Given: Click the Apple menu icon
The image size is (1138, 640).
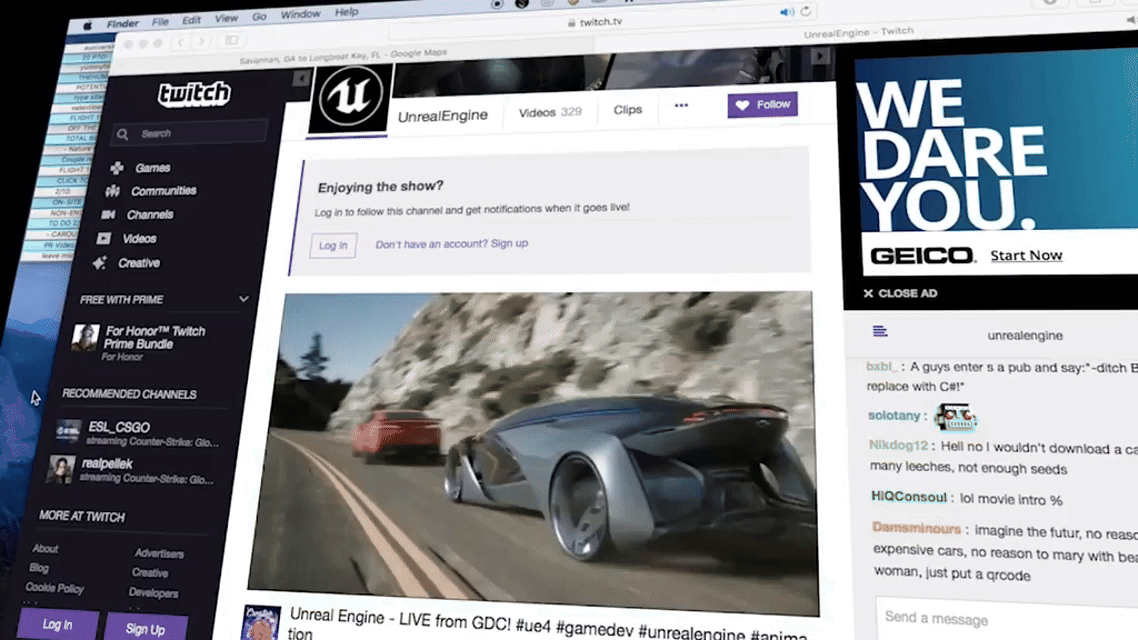Looking at the screenshot, I should point(87,25).
